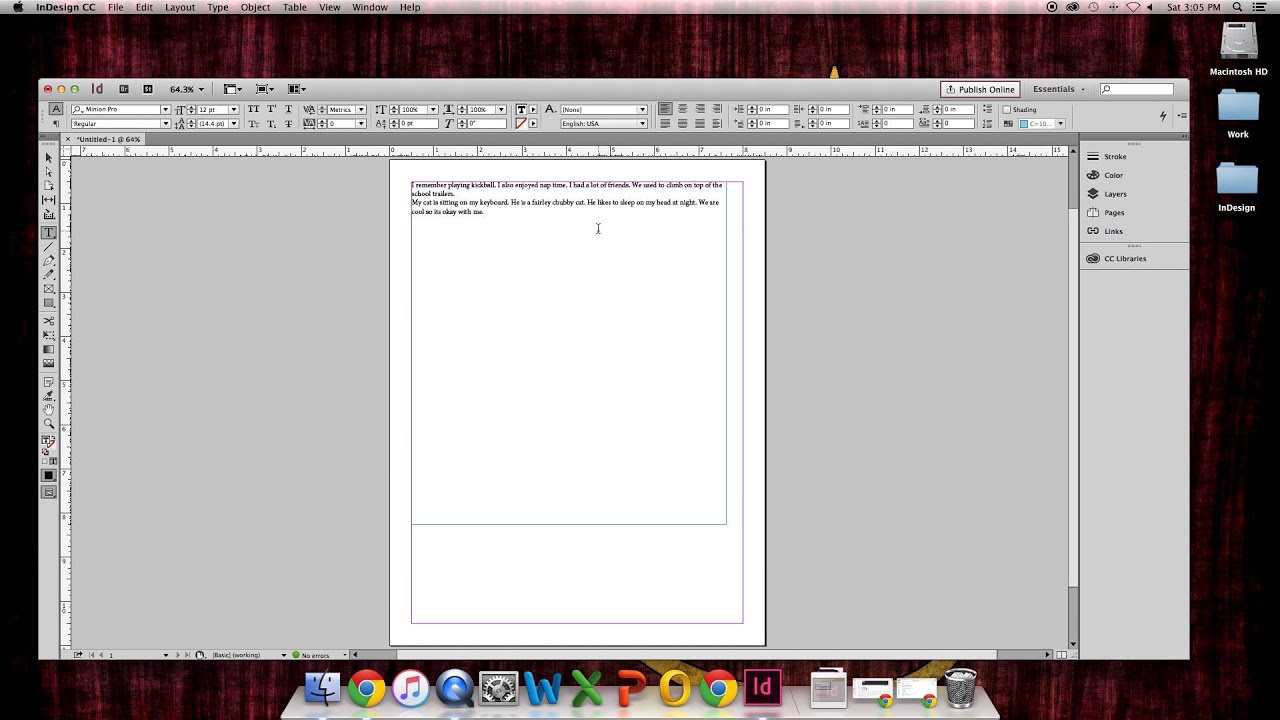Select the Selection tool arrow
1280x720 pixels.
pyautogui.click(x=48, y=158)
